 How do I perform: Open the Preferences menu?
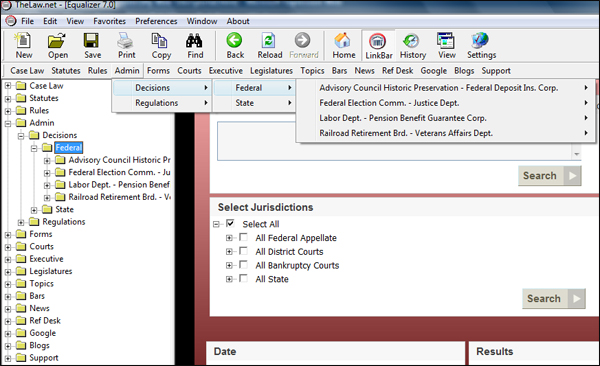(156, 21)
